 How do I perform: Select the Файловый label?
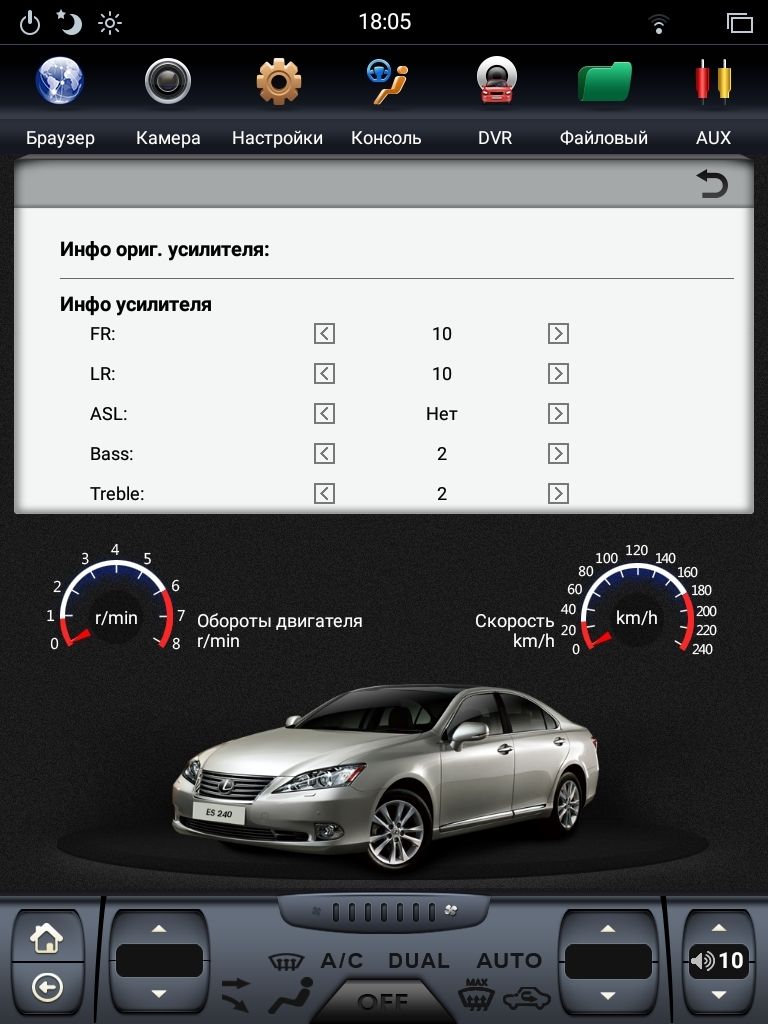(603, 138)
